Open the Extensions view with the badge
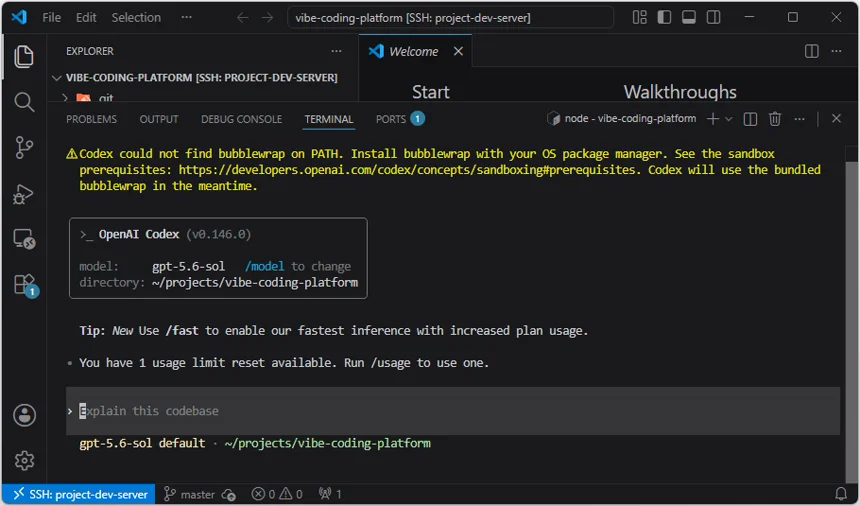 (25, 285)
